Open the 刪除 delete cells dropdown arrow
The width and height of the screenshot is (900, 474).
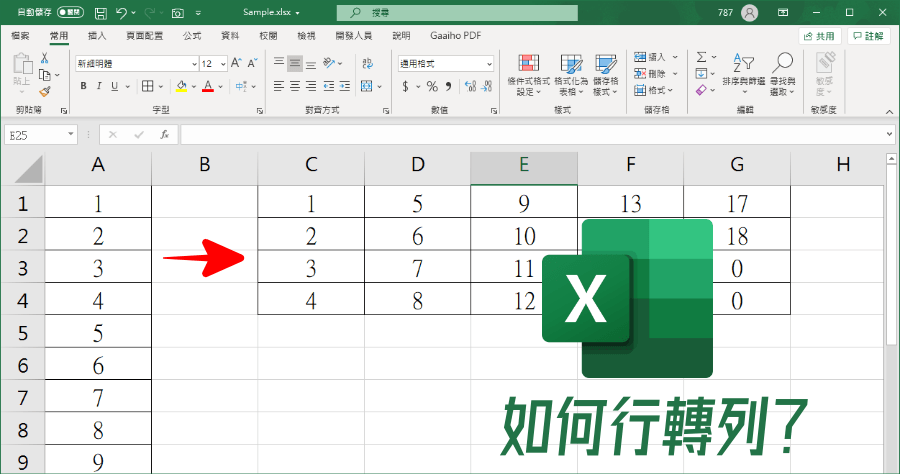tap(675, 73)
